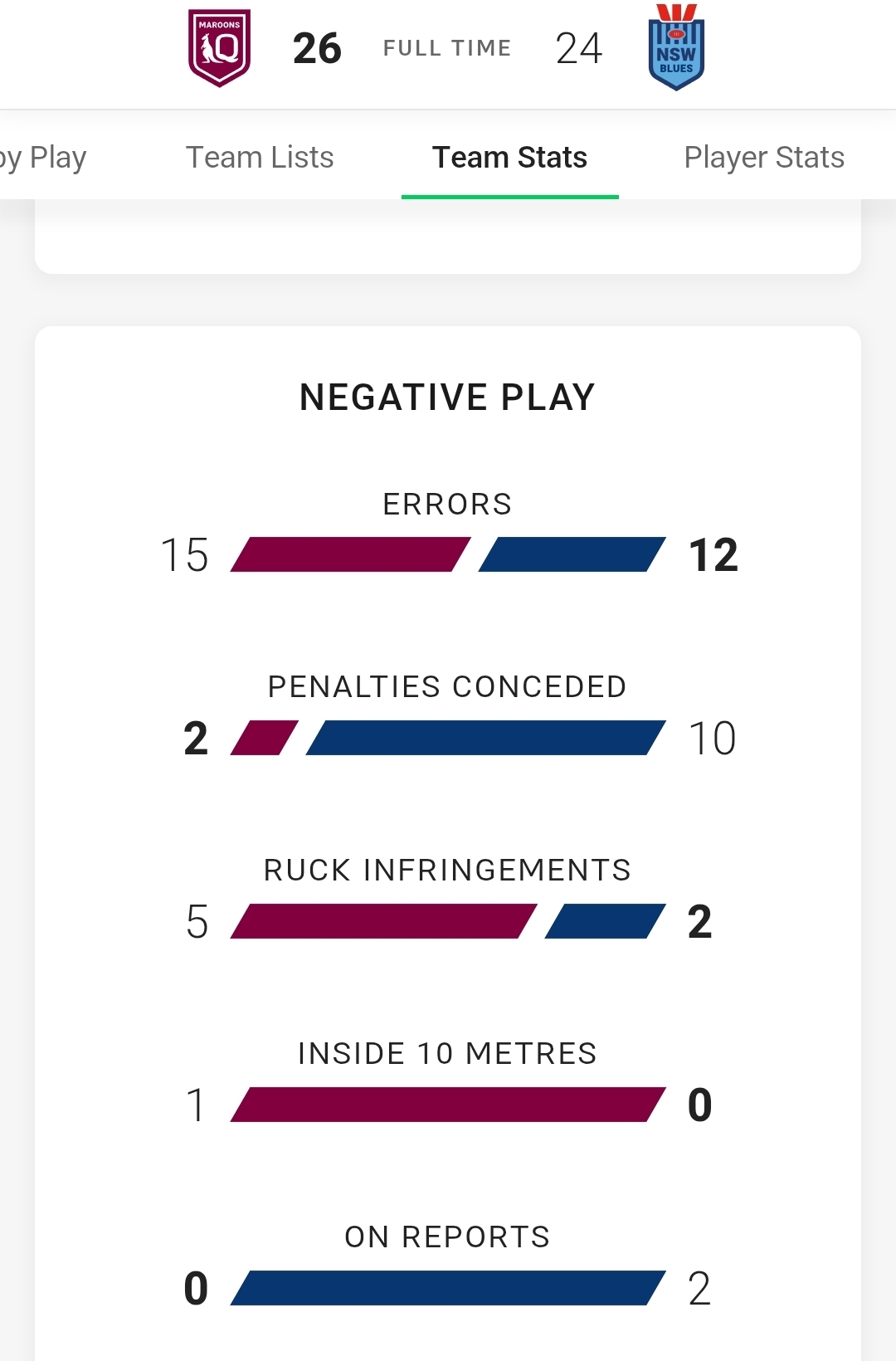Tap the maroon Errors bar
This screenshot has width=896, height=1361.
tap(350, 554)
